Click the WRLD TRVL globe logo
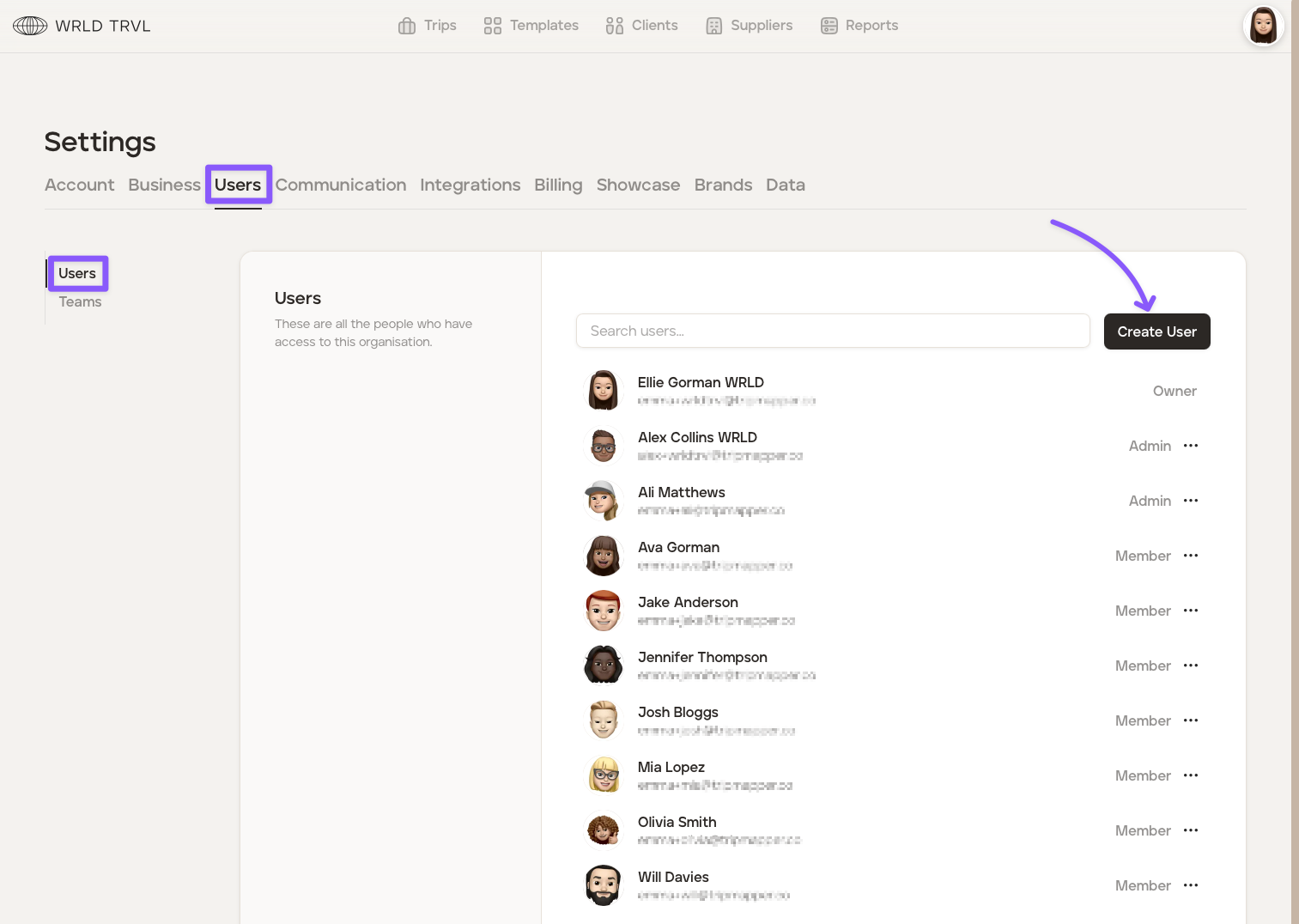1299x924 pixels. pos(30,26)
